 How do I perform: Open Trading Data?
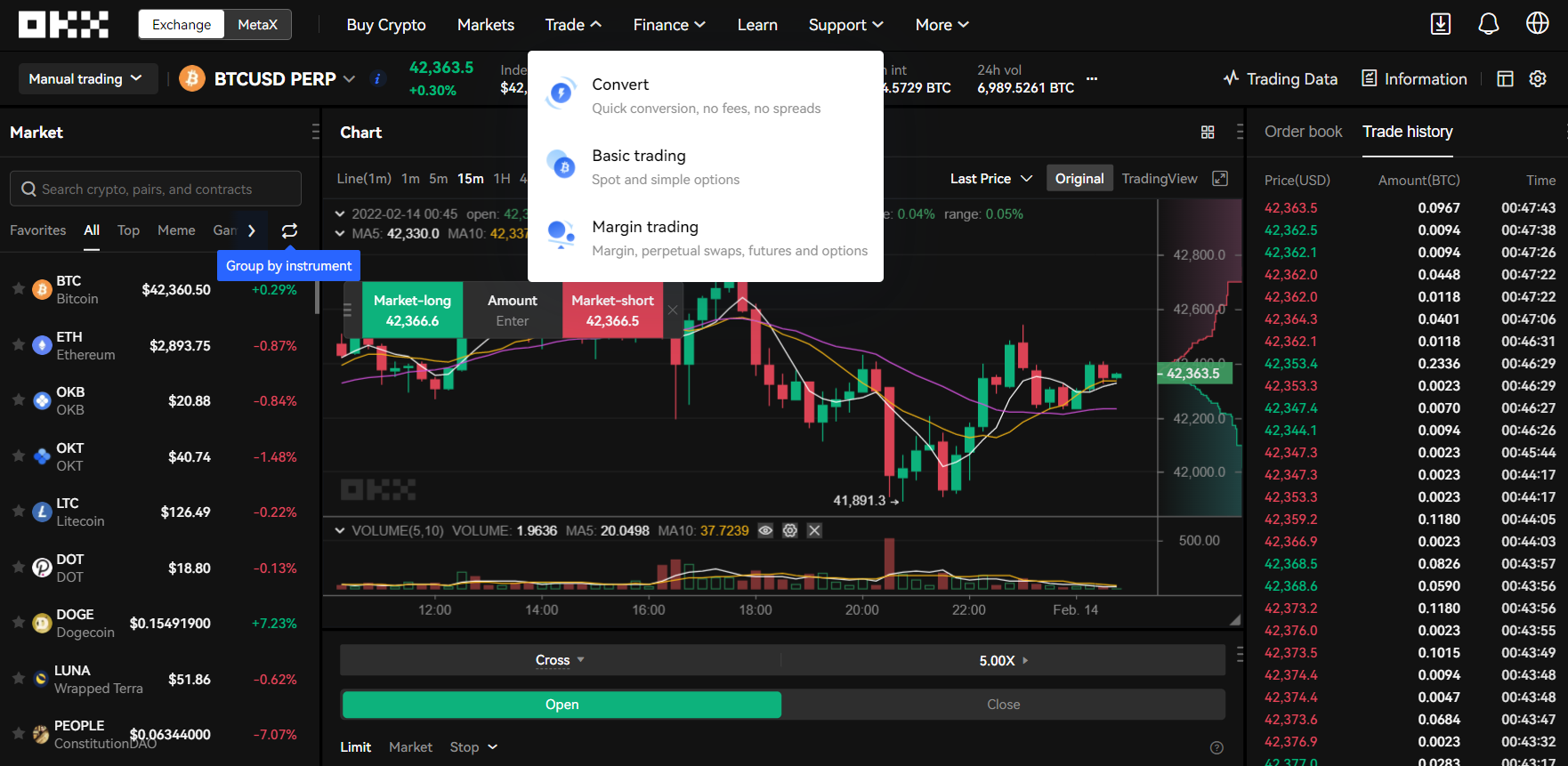(1281, 79)
